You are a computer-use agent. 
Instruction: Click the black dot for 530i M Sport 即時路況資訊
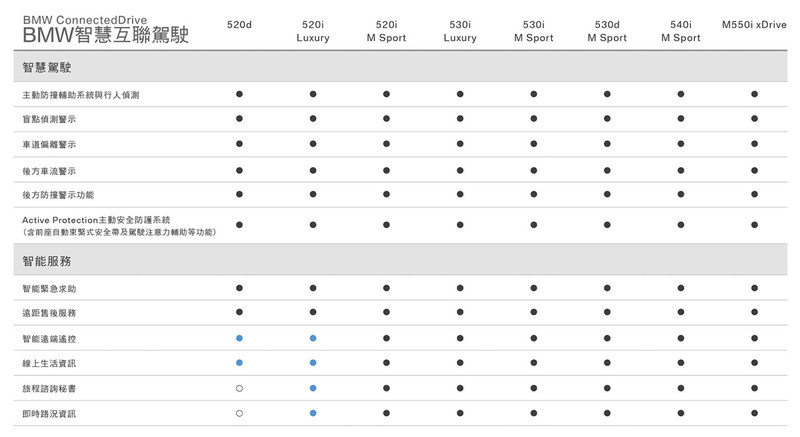[x=533, y=413]
